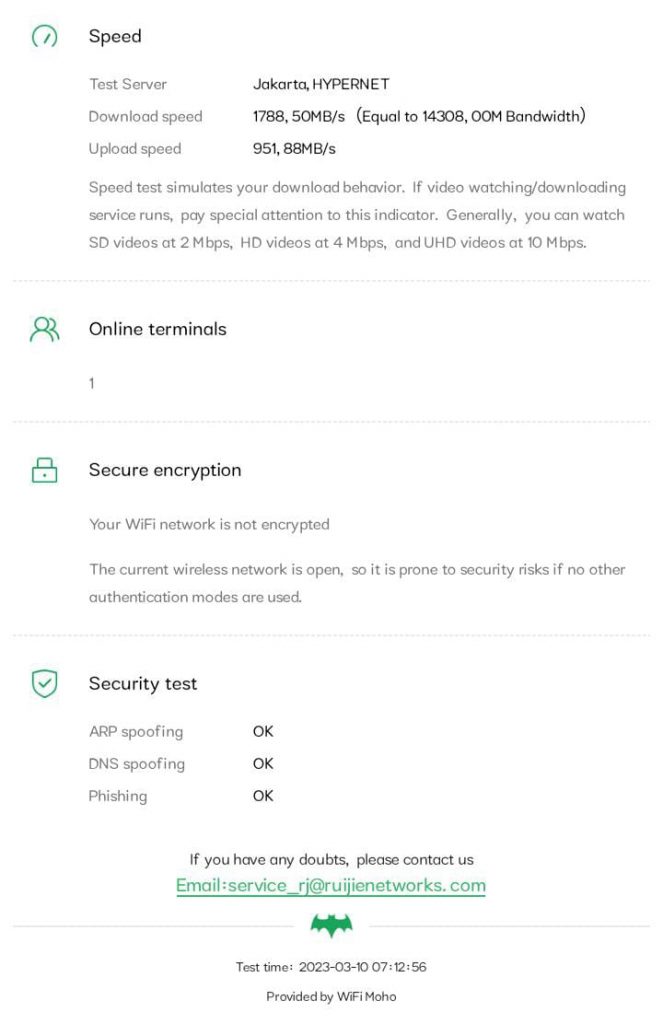Click the online terminals count 1
The image size is (663, 1024).
click(91, 383)
